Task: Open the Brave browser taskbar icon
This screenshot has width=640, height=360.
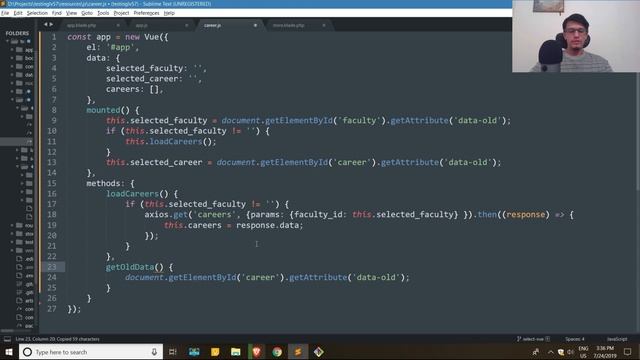Action: pyautogui.click(x=256, y=352)
